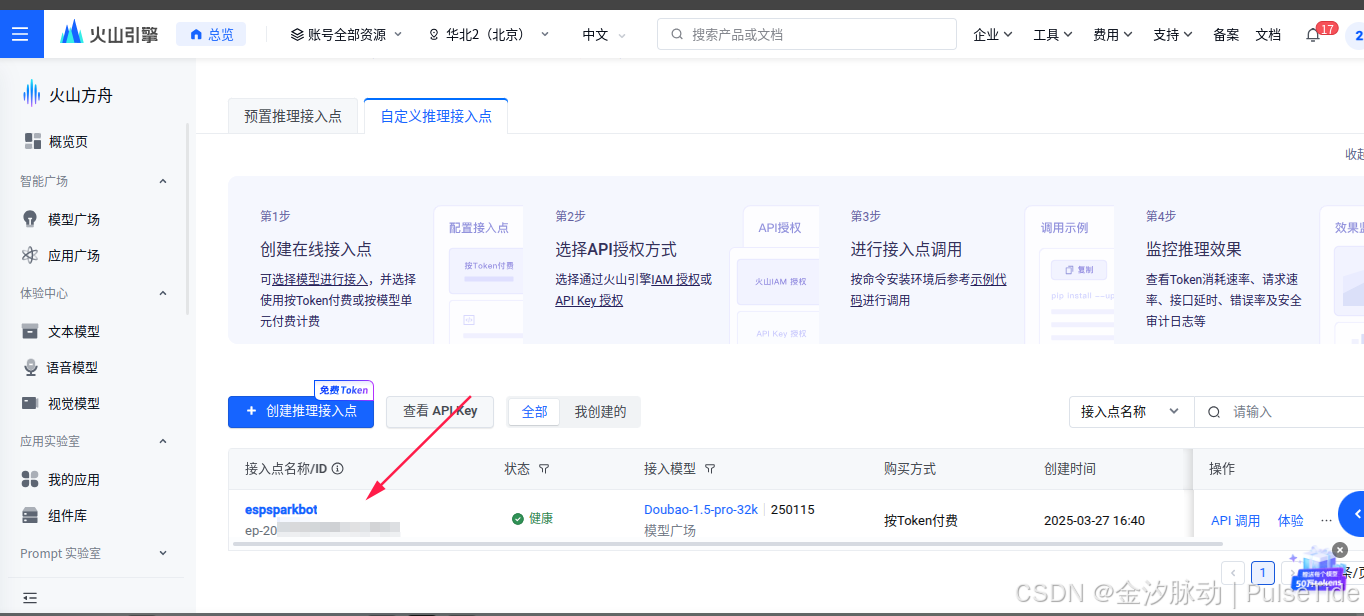1364x616 pixels.
Task: Filter by 接入模型 column funnel icon
Action: coord(710,468)
